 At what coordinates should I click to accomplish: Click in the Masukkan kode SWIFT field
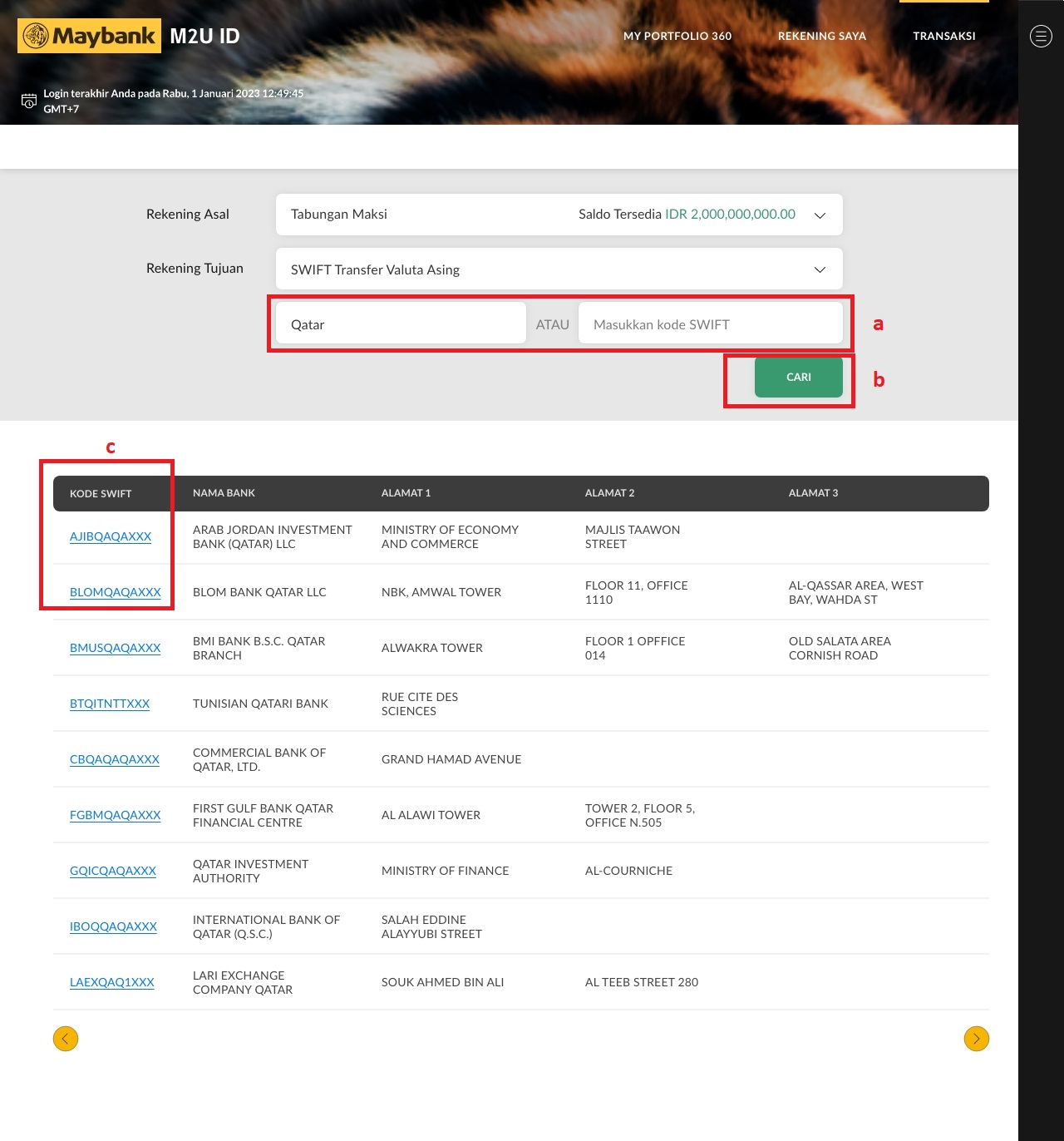(x=710, y=324)
